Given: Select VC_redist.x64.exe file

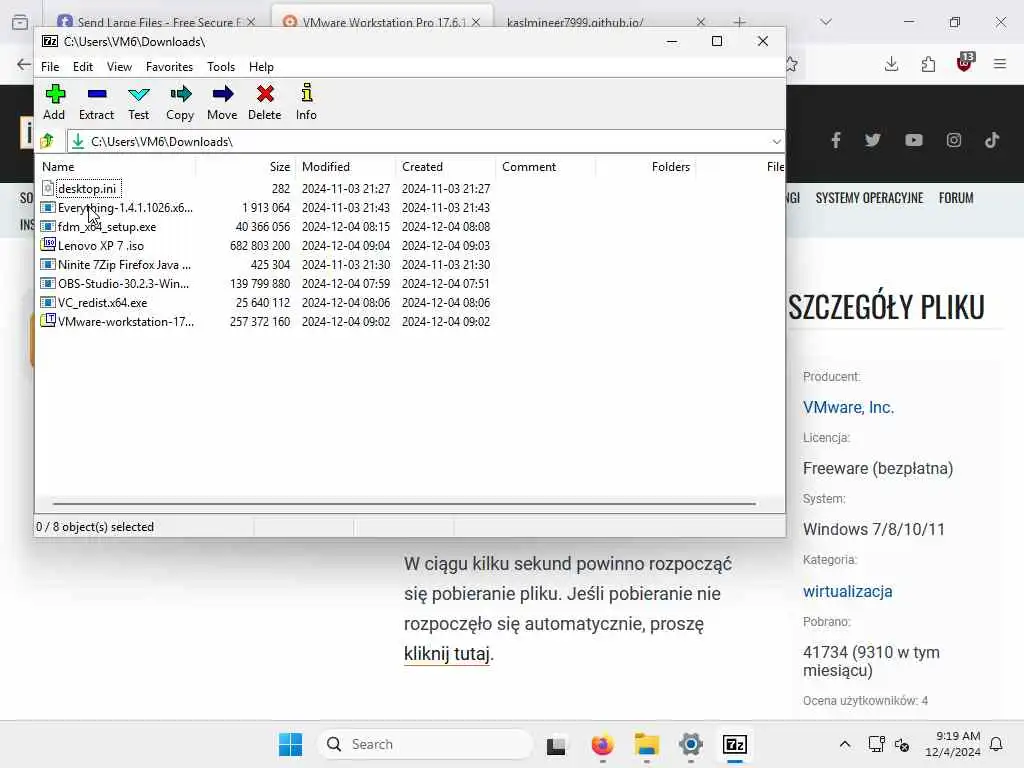Looking at the screenshot, I should 103,302.
